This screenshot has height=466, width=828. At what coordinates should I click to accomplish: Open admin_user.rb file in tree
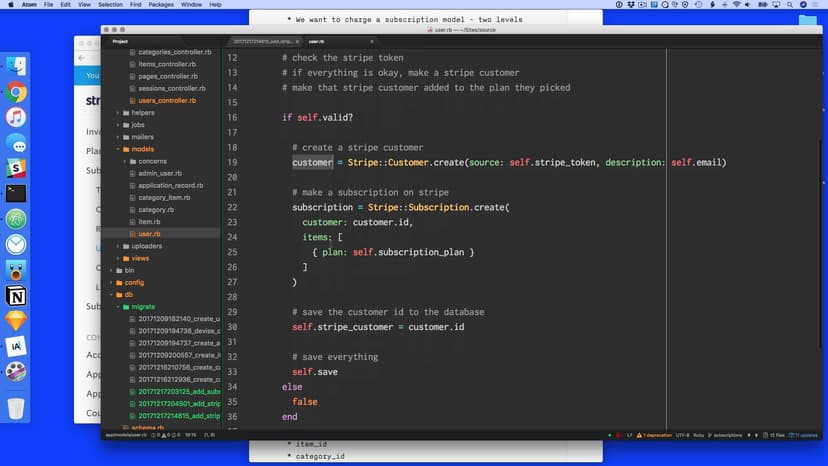[158, 173]
